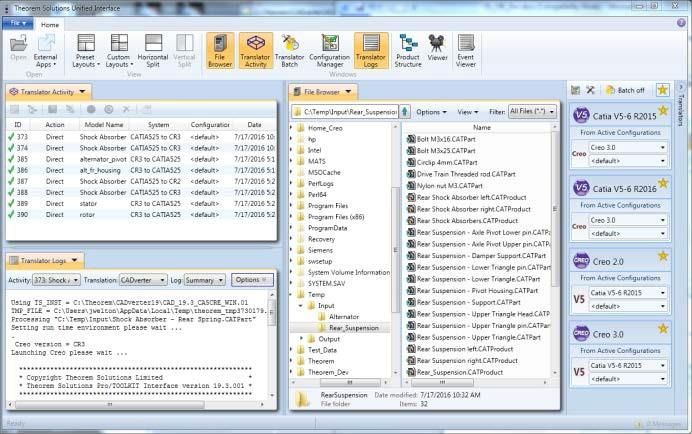Select activity row 389 stator

coord(141,204)
